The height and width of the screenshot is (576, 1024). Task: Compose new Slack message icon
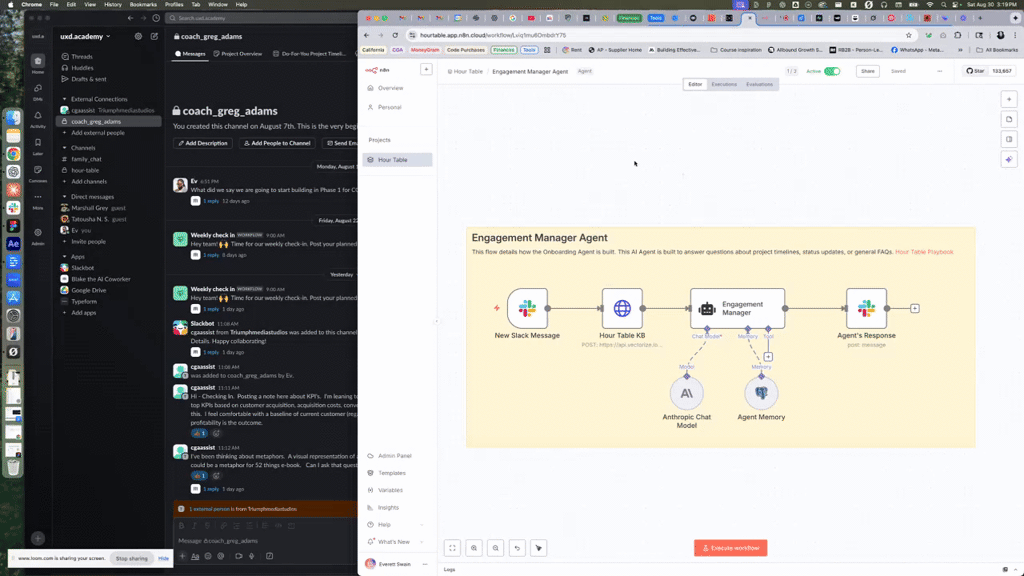tap(154, 37)
